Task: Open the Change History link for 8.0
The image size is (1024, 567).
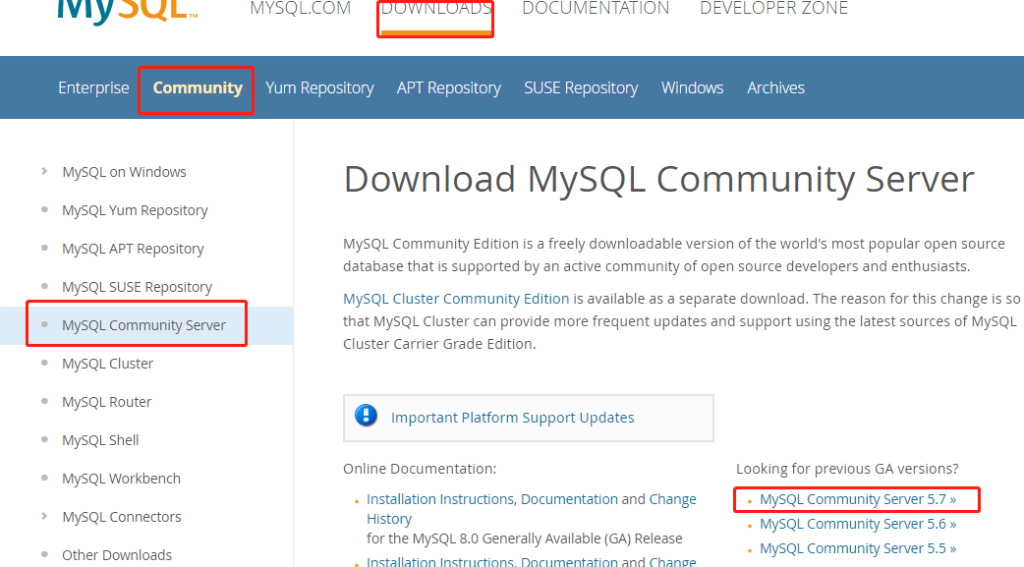Action: coord(532,509)
